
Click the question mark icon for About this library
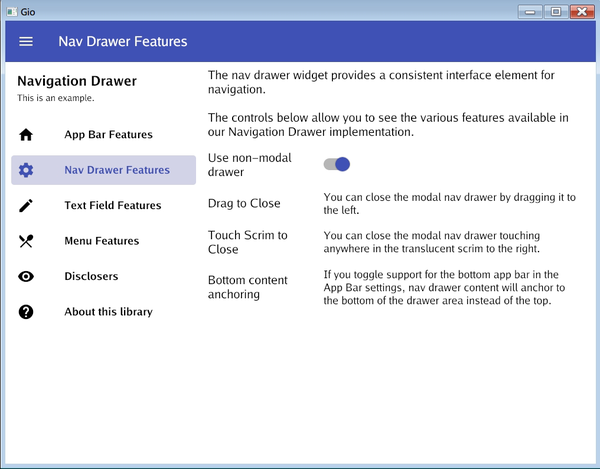(26, 312)
